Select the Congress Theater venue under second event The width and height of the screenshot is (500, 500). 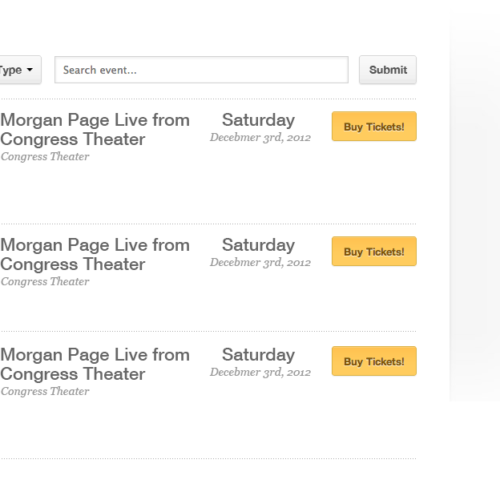pos(45,282)
